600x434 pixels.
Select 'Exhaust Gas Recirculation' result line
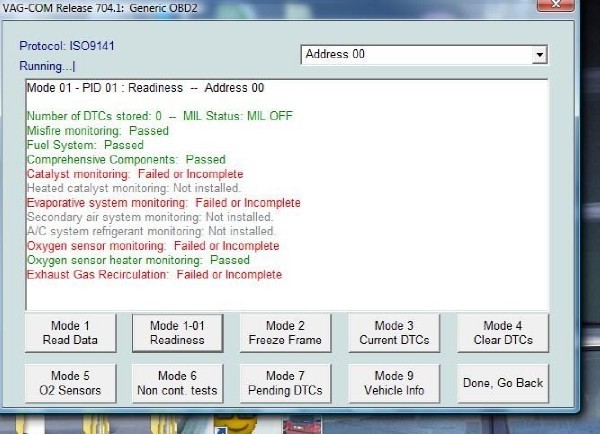[x=155, y=274]
